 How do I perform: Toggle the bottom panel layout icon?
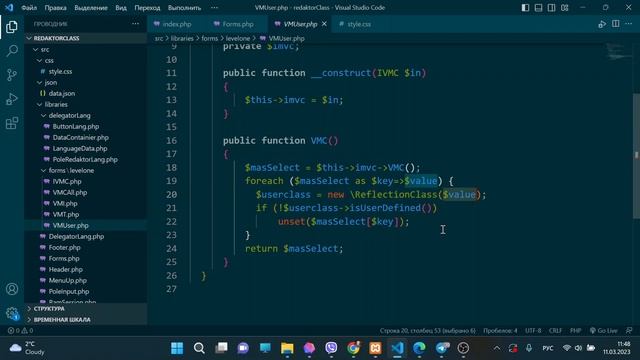click(538, 8)
